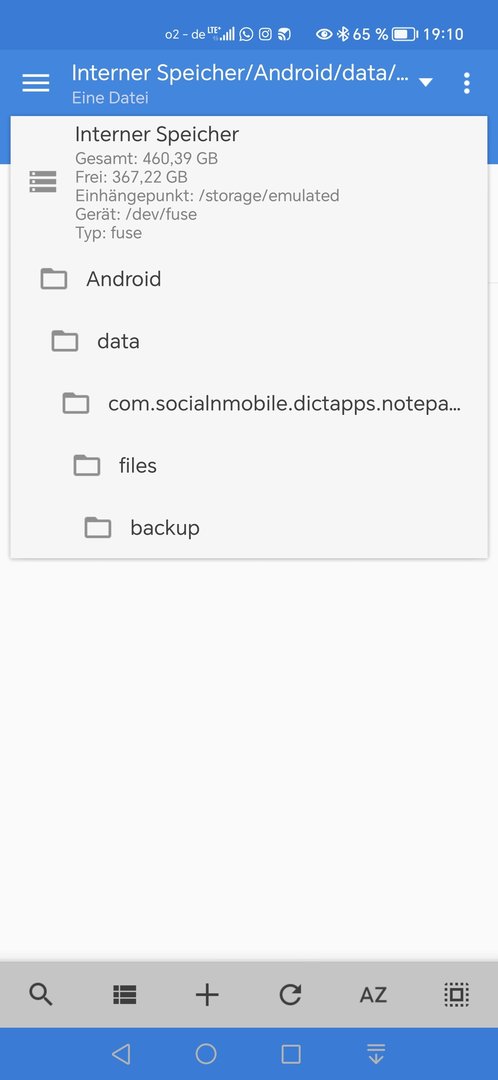This screenshot has width=498, height=1080.
Task: Tap the path title Interner Speicher/Android/data
Action: click(x=240, y=73)
